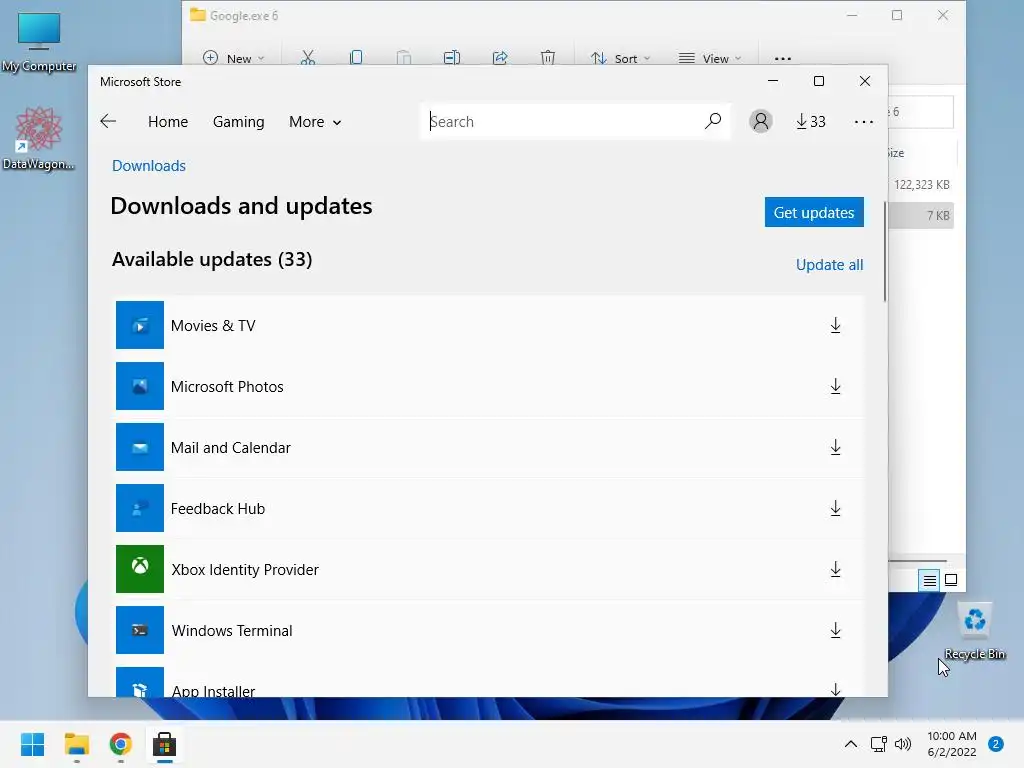Open Google Chrome from the taskbar
The height and width of the screenshot is (768, 1024).
[121, 744]
